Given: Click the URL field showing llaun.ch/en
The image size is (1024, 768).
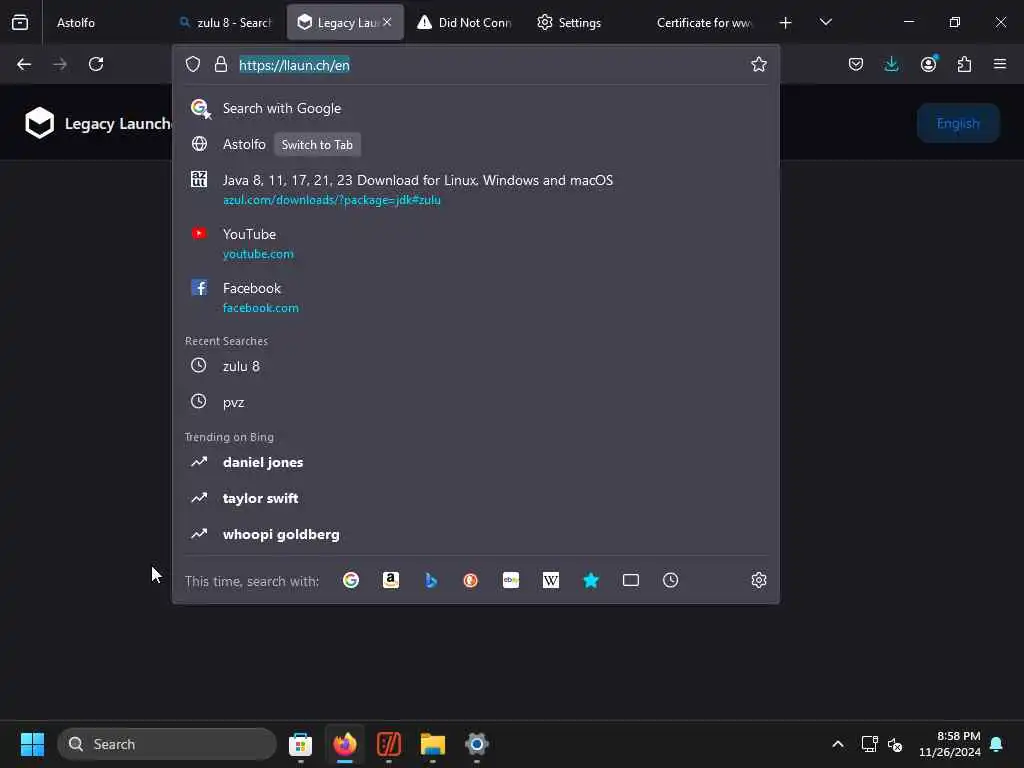Looking at the screenshot, I should point(490,65).
